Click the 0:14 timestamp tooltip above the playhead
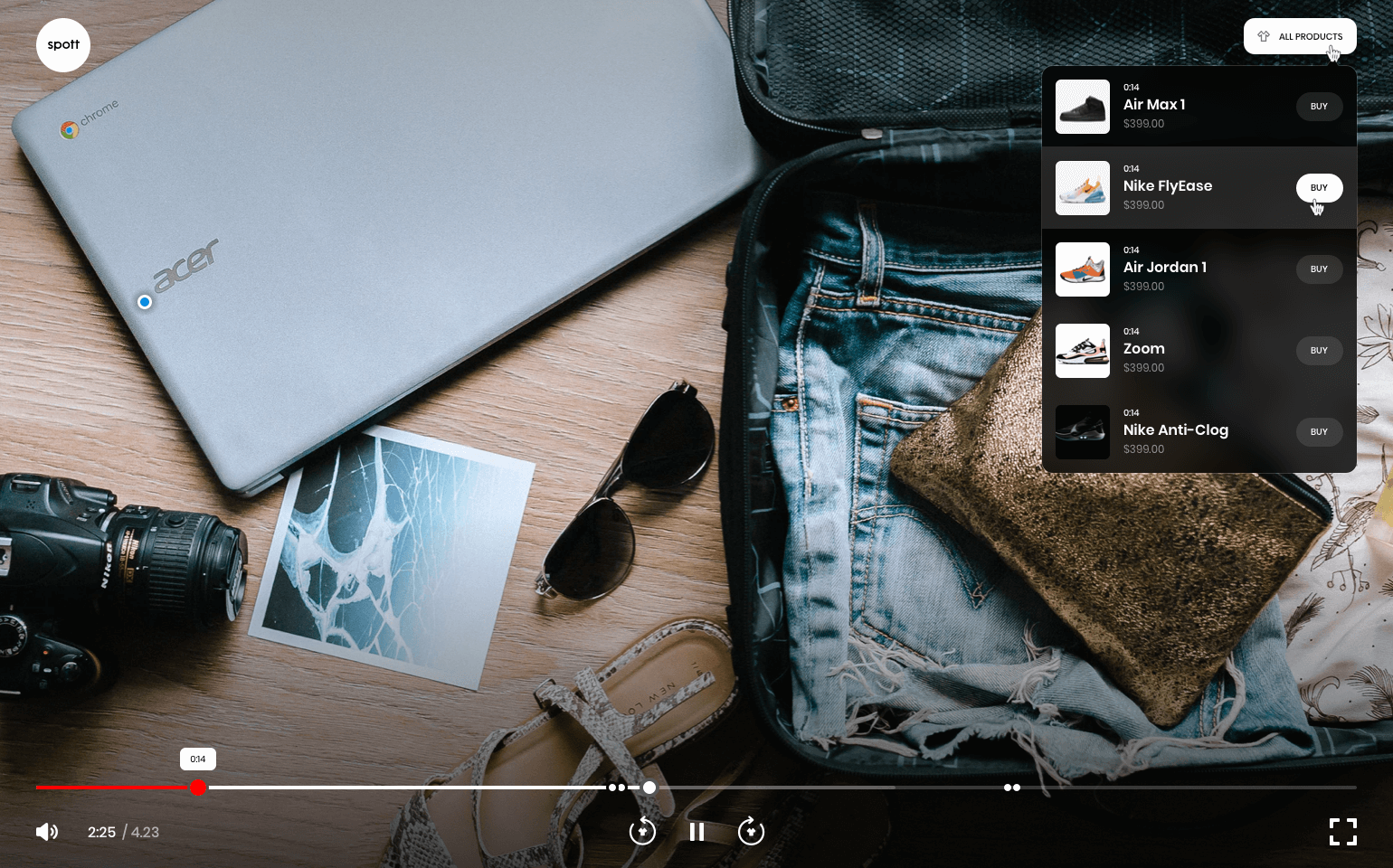This screenshot has height=868, width=1393. 198,759
